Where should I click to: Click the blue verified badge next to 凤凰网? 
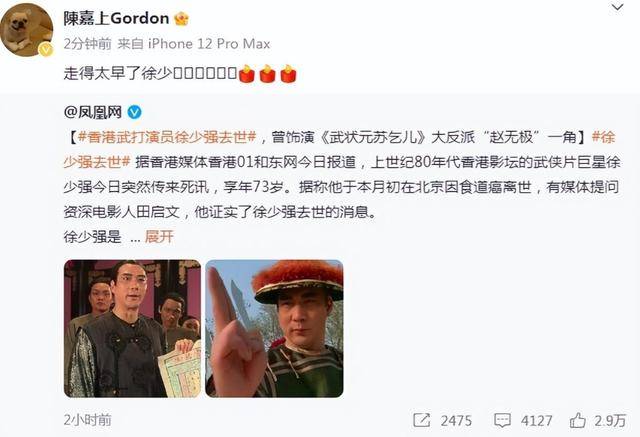click(135, 112)
